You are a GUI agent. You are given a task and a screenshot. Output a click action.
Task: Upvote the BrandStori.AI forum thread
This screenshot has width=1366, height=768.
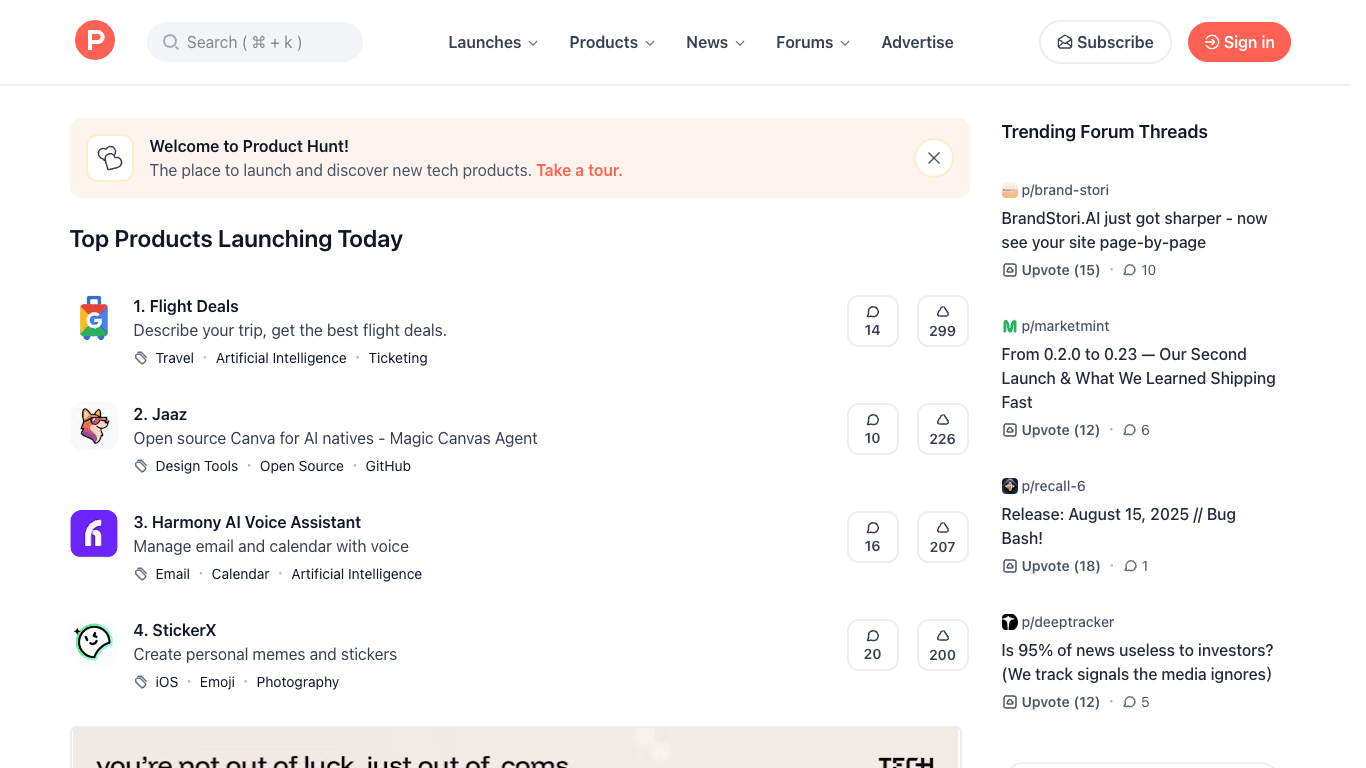(1050, 269)
